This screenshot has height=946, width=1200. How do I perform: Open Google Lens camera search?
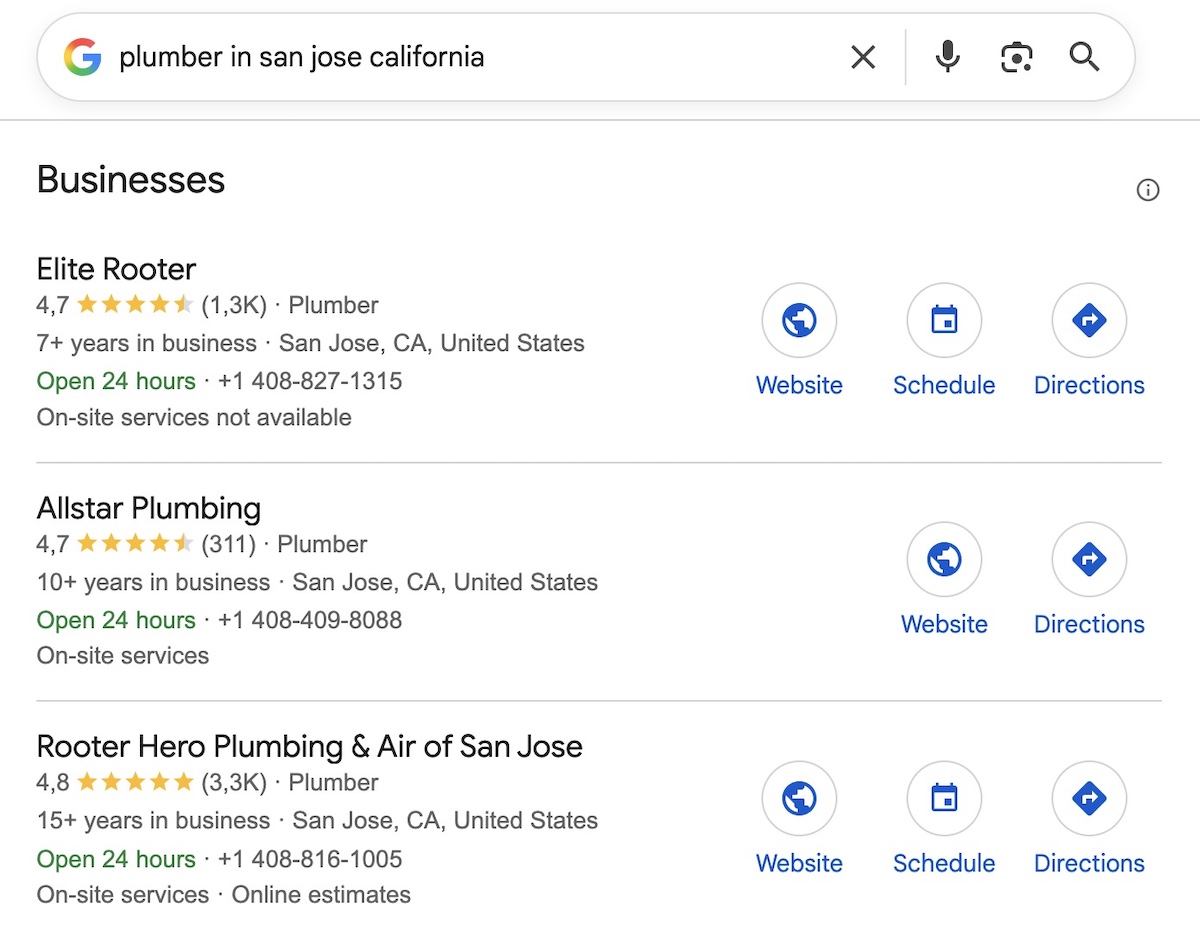click(1016, 57)
